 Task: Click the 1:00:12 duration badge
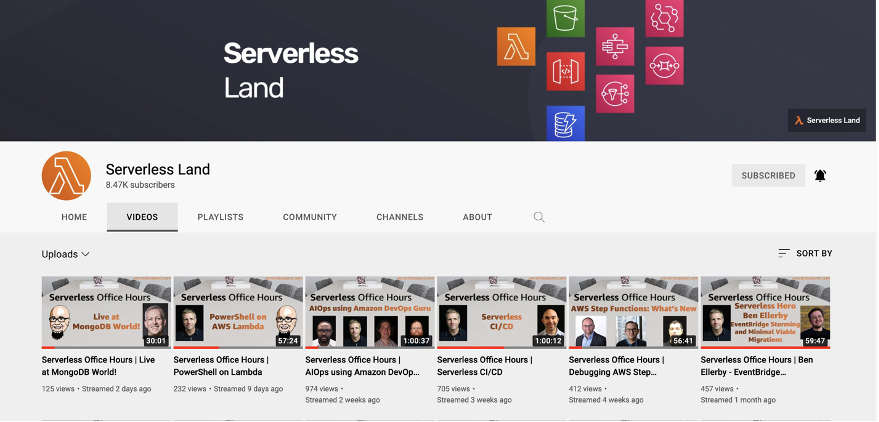click(548, 341)
